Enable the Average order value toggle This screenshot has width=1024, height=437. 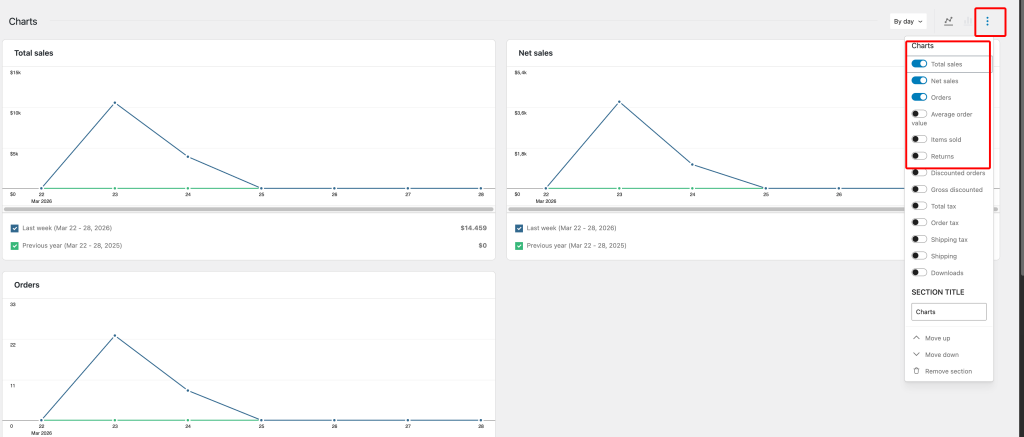919,114
